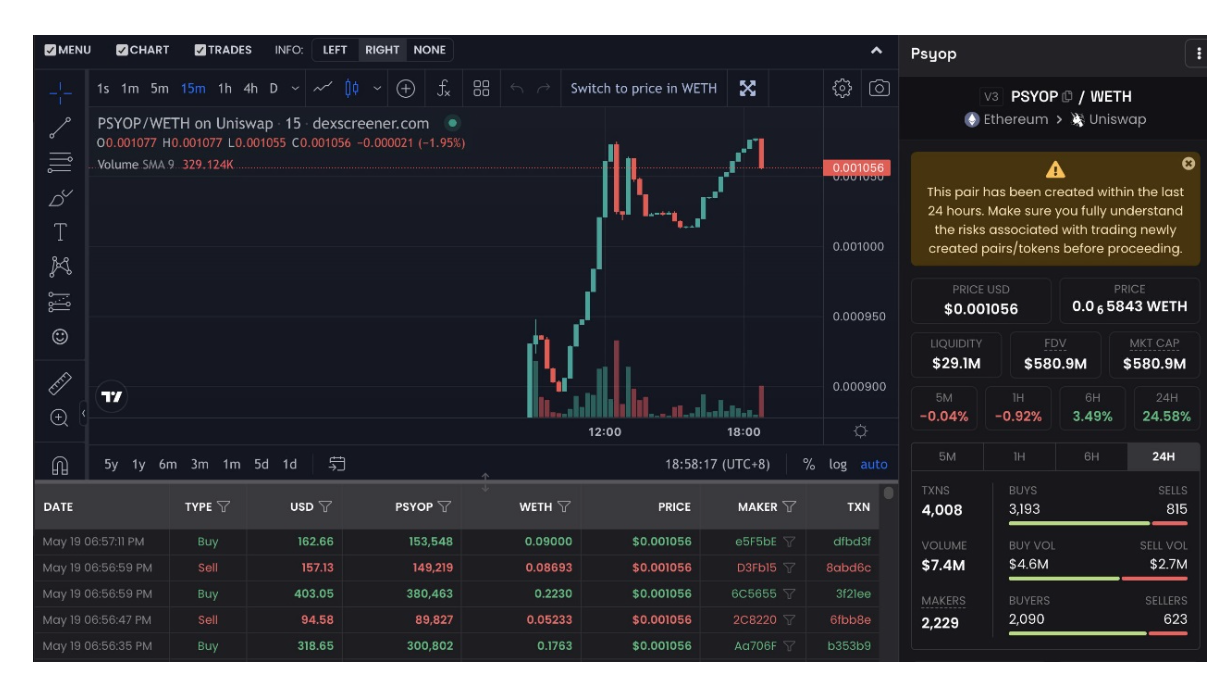Click Switch to price in WETH
1228x682 pixels.
pos(644,88)
